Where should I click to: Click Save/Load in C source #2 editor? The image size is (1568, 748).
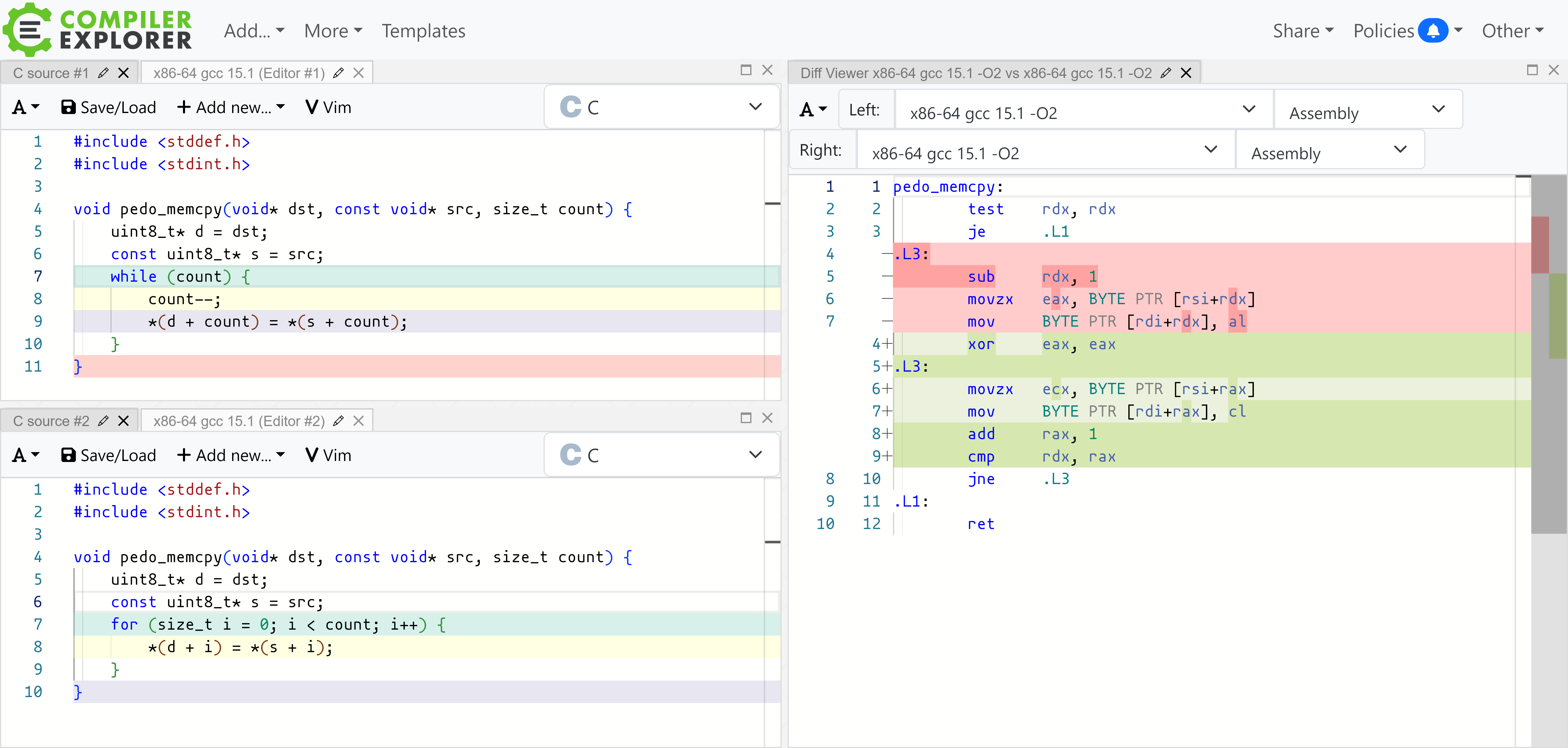click(x=108, y=455)
